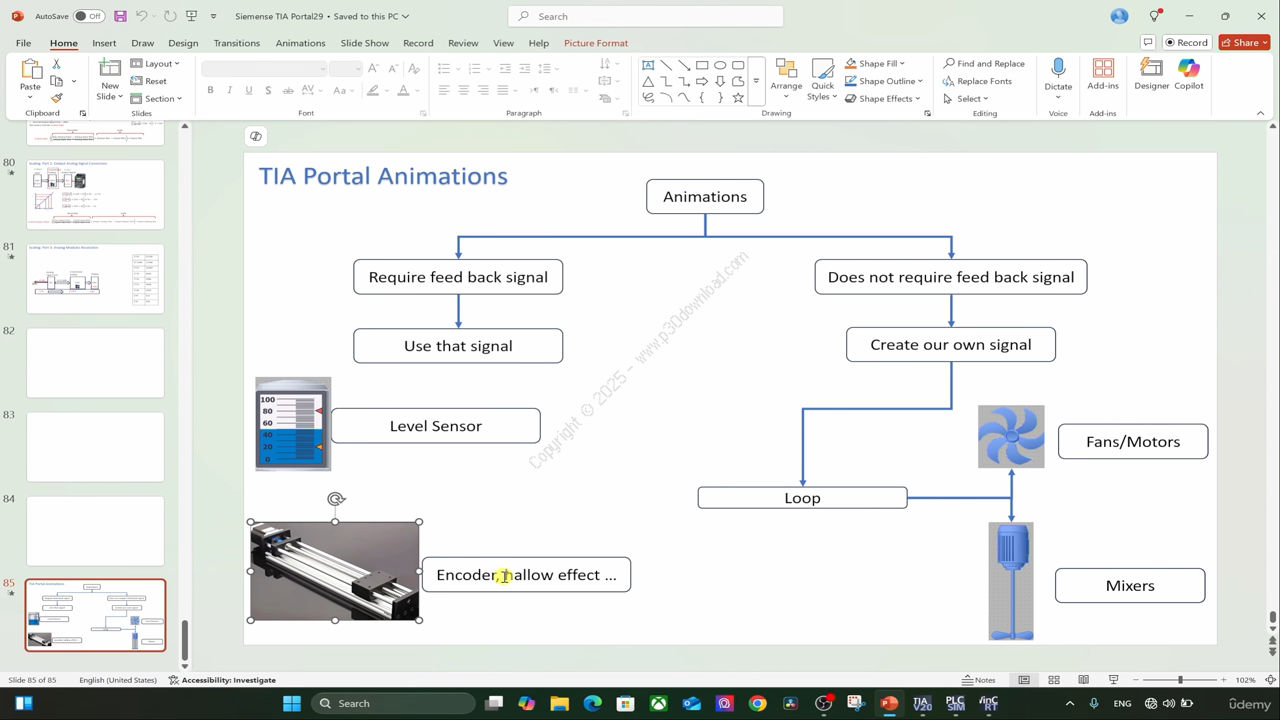Toggle AutoSave switch
1280x720 pixels.
[88, 16]
